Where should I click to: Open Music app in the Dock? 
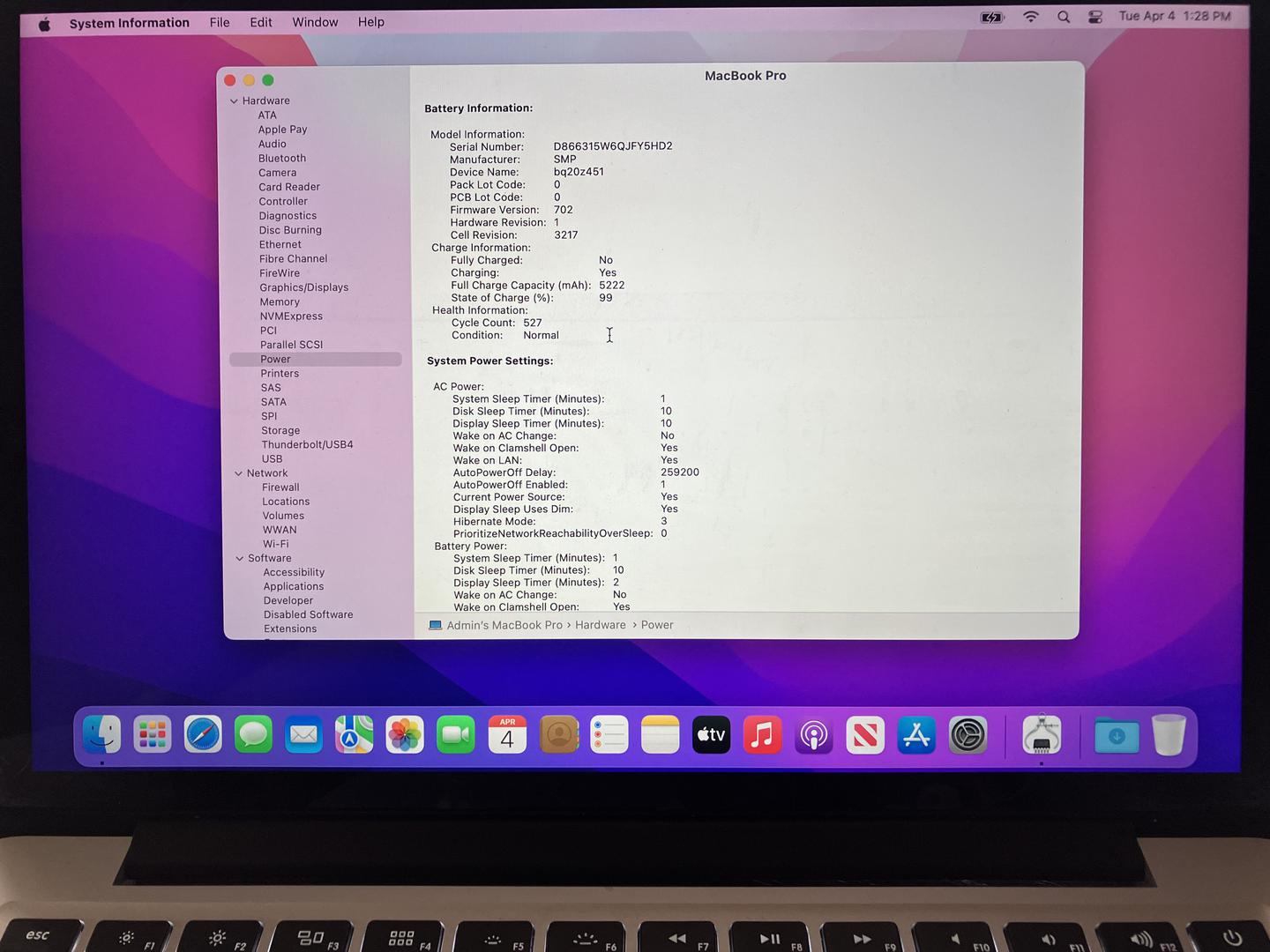(762, 734)
